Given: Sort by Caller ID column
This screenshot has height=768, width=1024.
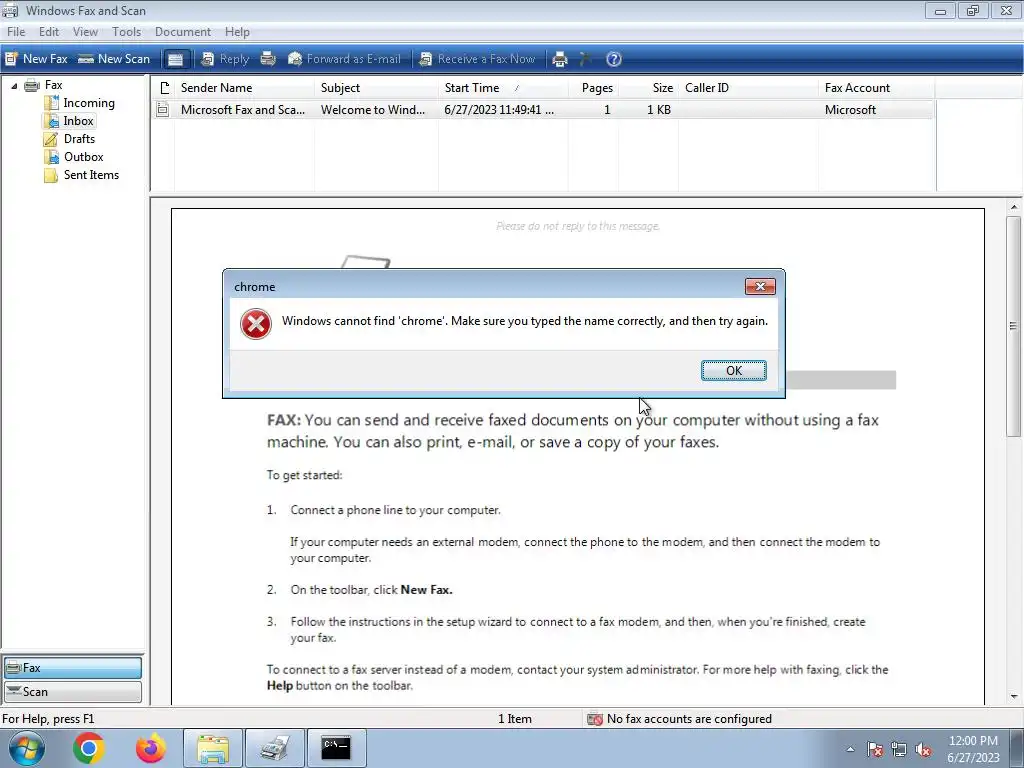Looking at the screenshot, I should (748, 88).
